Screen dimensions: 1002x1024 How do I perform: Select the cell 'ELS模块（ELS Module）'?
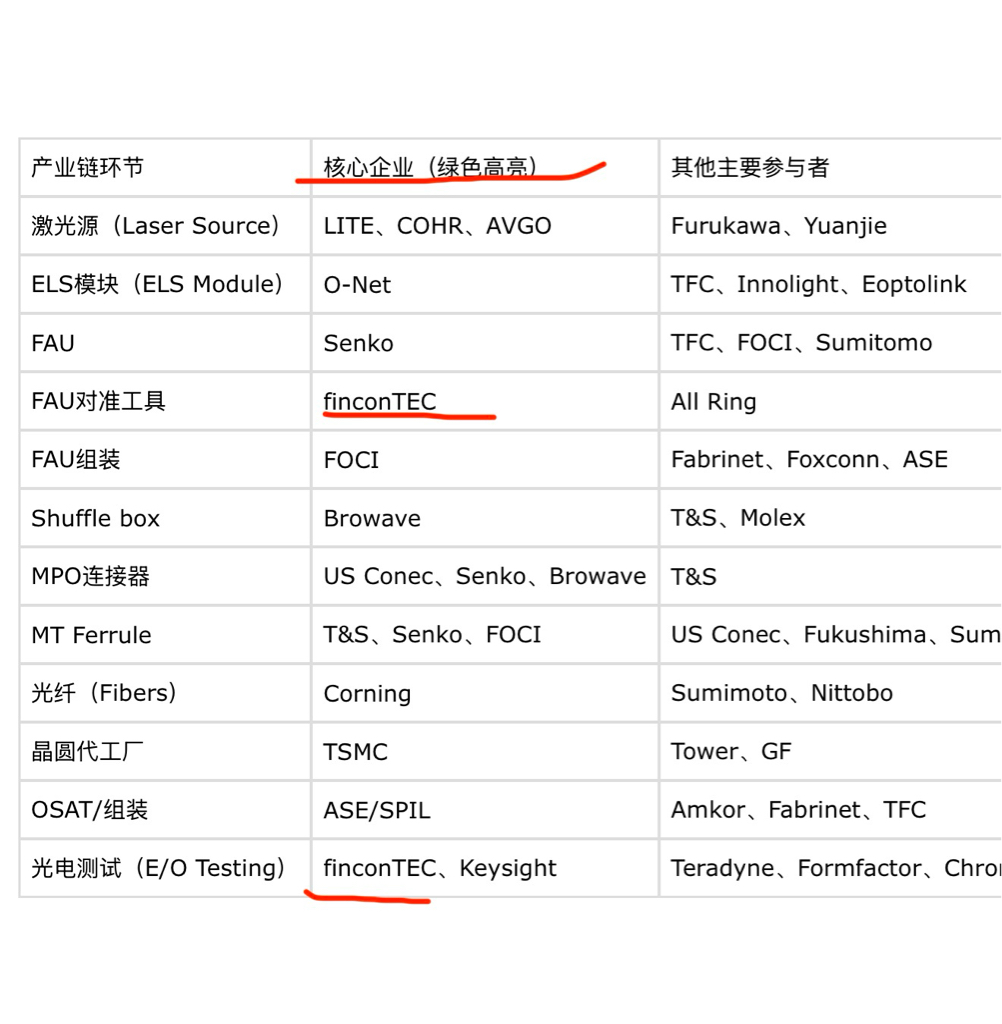click(165, 284)
